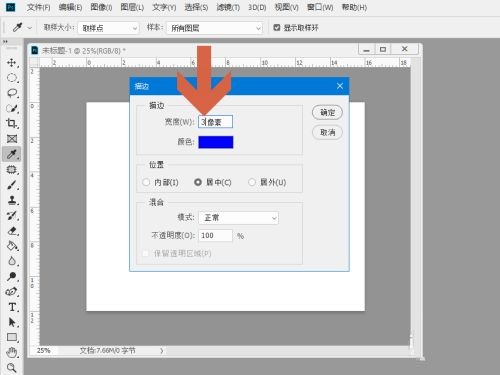This screenshot has height=375, width=500.
Task: Click the 不透明度(O) input field
Action: 215,236
